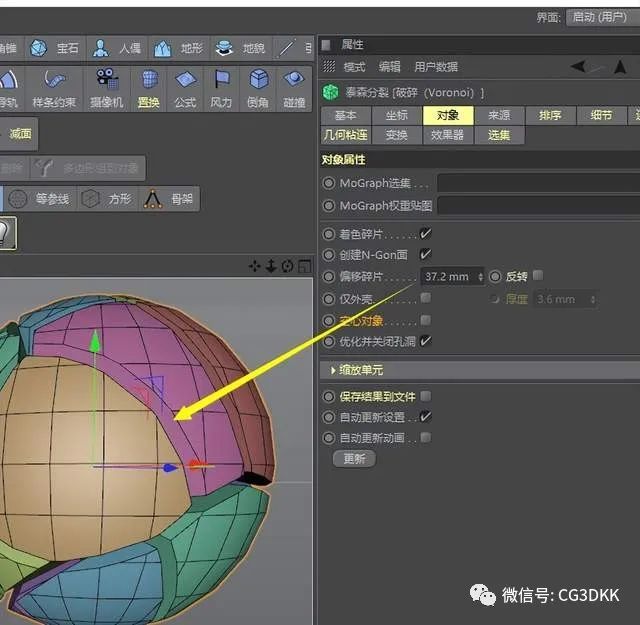Image resolution: width=640 pixels, height=625 pixels.
Task: Select the 置换 displacer deformer
Action: point(149,89)
